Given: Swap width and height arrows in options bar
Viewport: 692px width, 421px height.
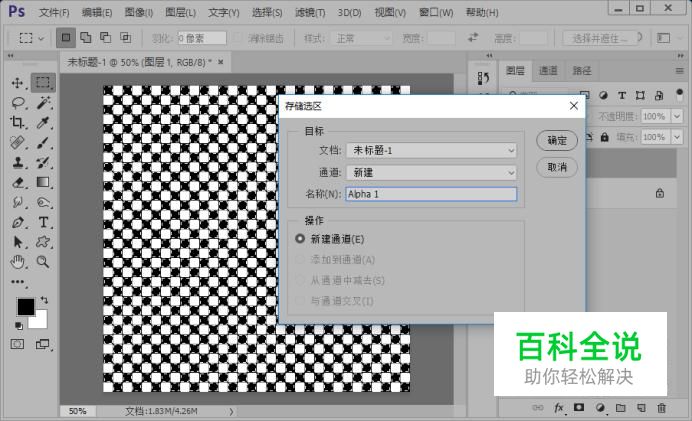Looking at the screenshot, I should [x=473, y=38].
